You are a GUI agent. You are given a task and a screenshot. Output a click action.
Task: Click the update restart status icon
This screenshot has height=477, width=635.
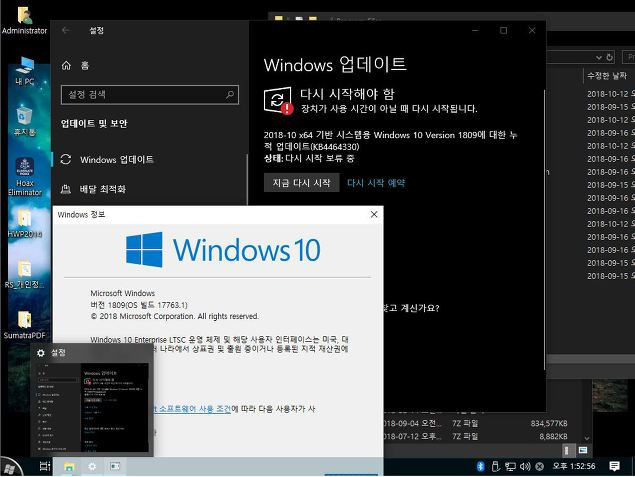coord(278,100)
